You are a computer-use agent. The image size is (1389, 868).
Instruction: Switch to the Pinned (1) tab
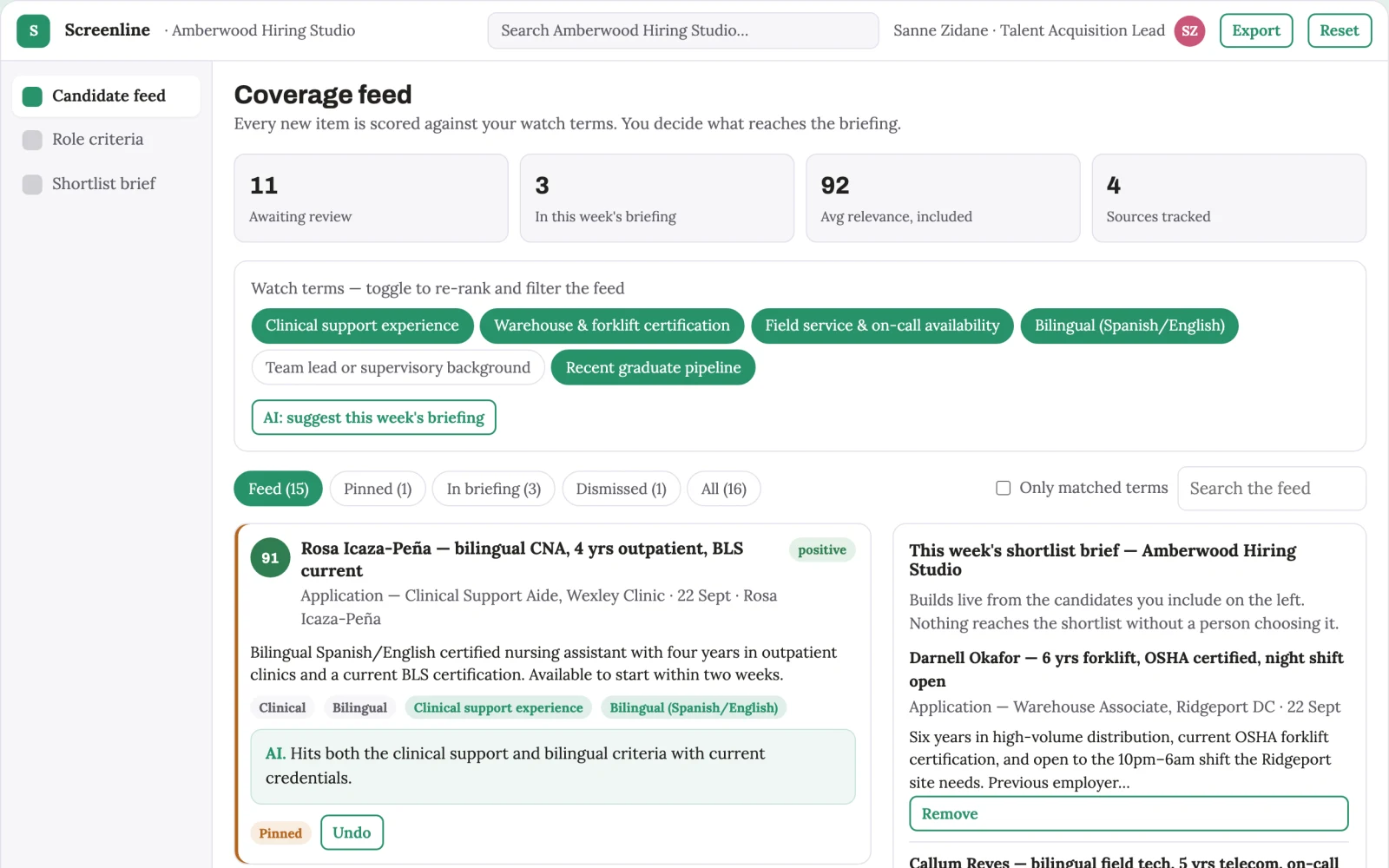[378, 489]
